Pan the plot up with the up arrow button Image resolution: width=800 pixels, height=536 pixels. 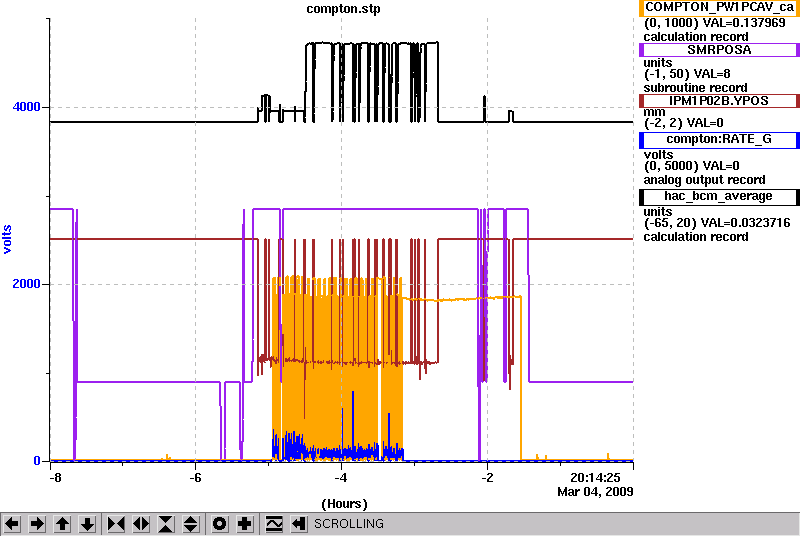[x=62, y=524]
